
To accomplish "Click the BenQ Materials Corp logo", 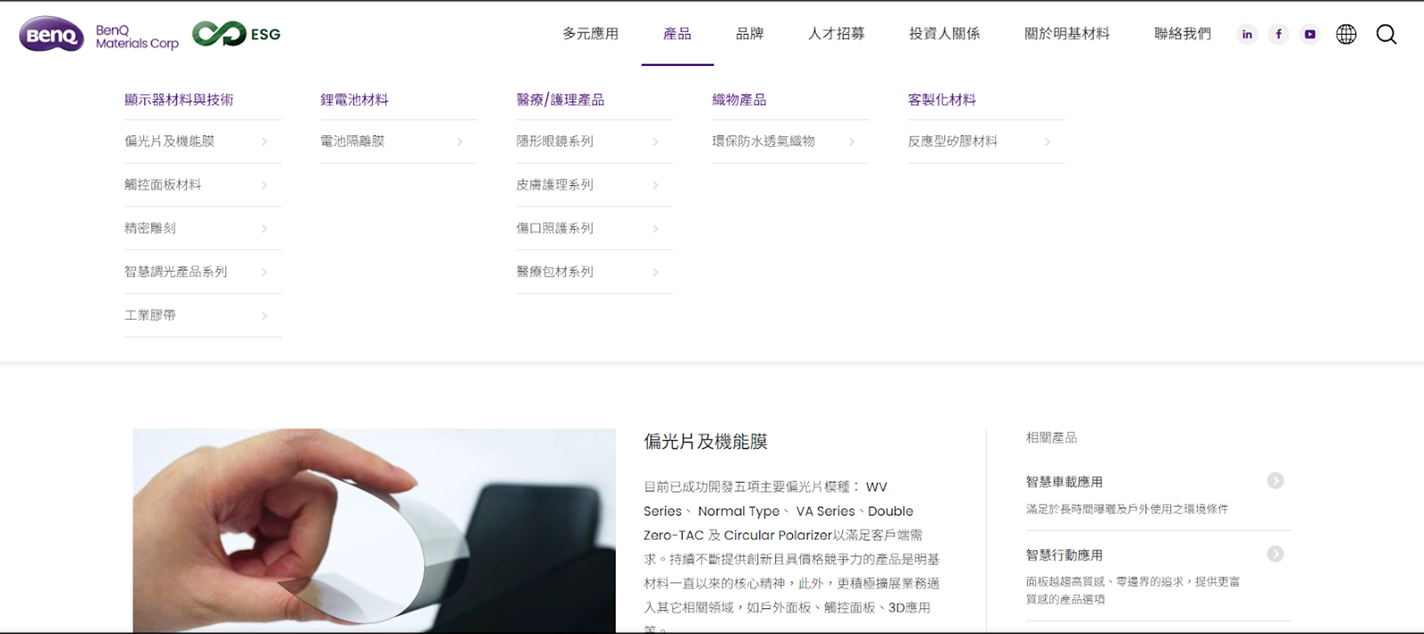I will [x=98, y=36].
